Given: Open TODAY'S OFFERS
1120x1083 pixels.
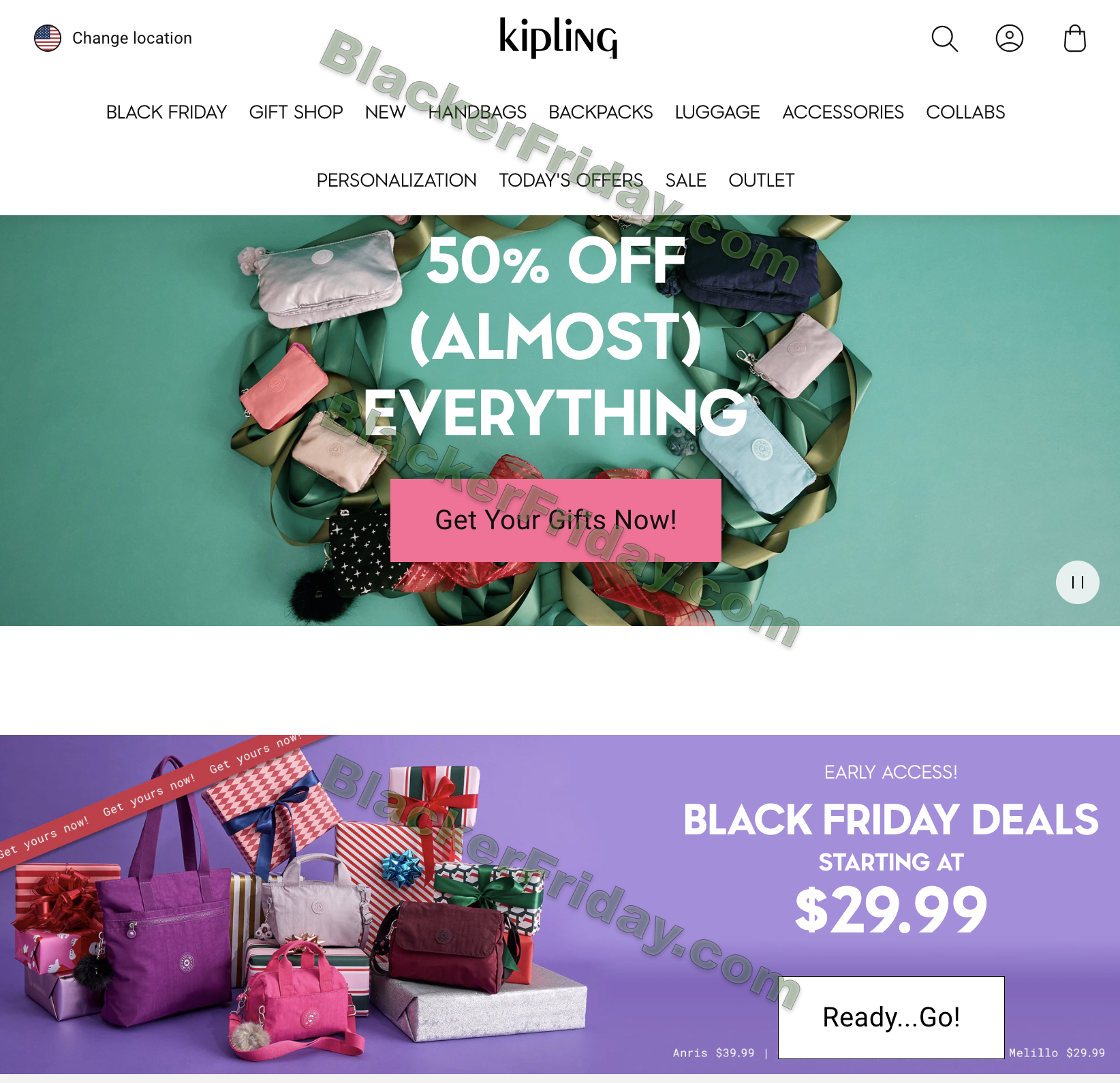Looking at the screenshot, I should pyautogui.click(x=571, y=180).
